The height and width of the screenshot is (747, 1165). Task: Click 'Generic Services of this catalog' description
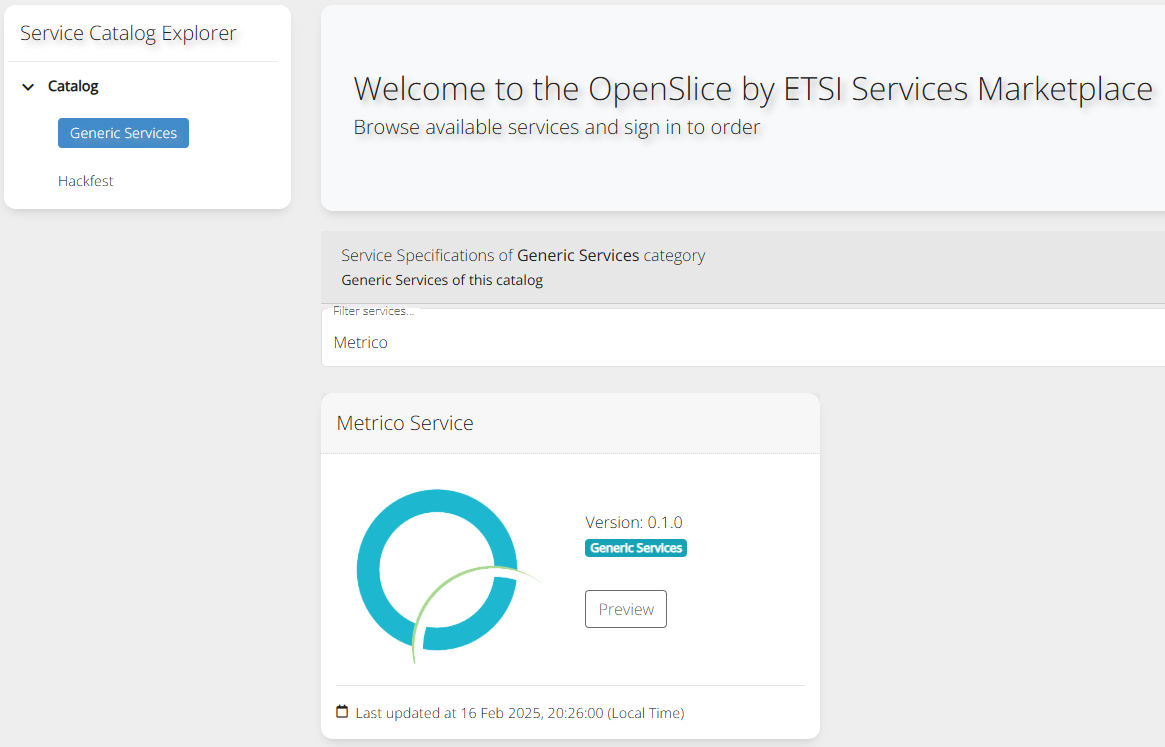[442, 280]
